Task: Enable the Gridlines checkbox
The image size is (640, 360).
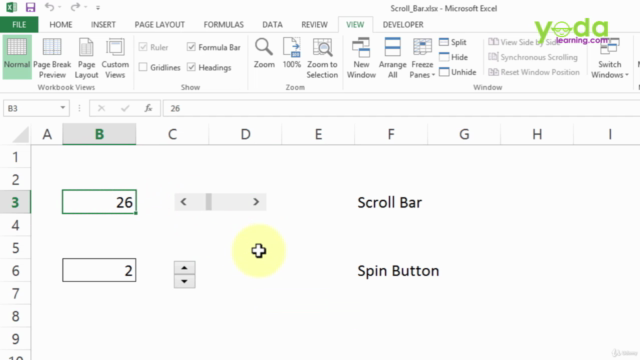Action: [143, 67]
